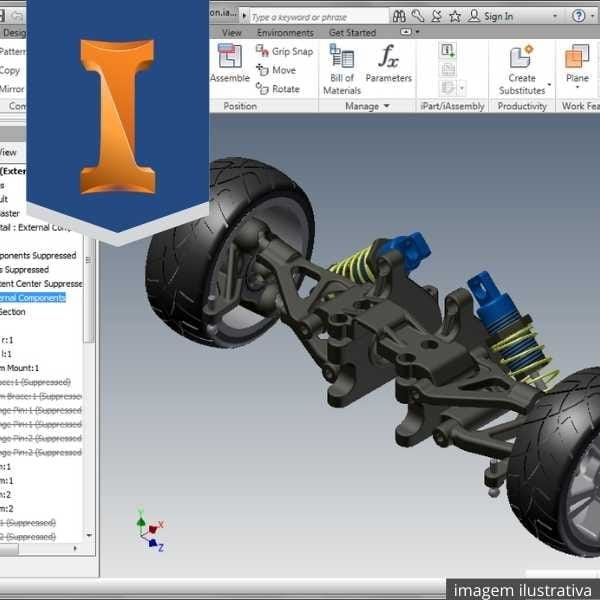600x600 pixels.
Task: Click the browser horizontal scroll right arrow
Action: [x=75, y=548]
